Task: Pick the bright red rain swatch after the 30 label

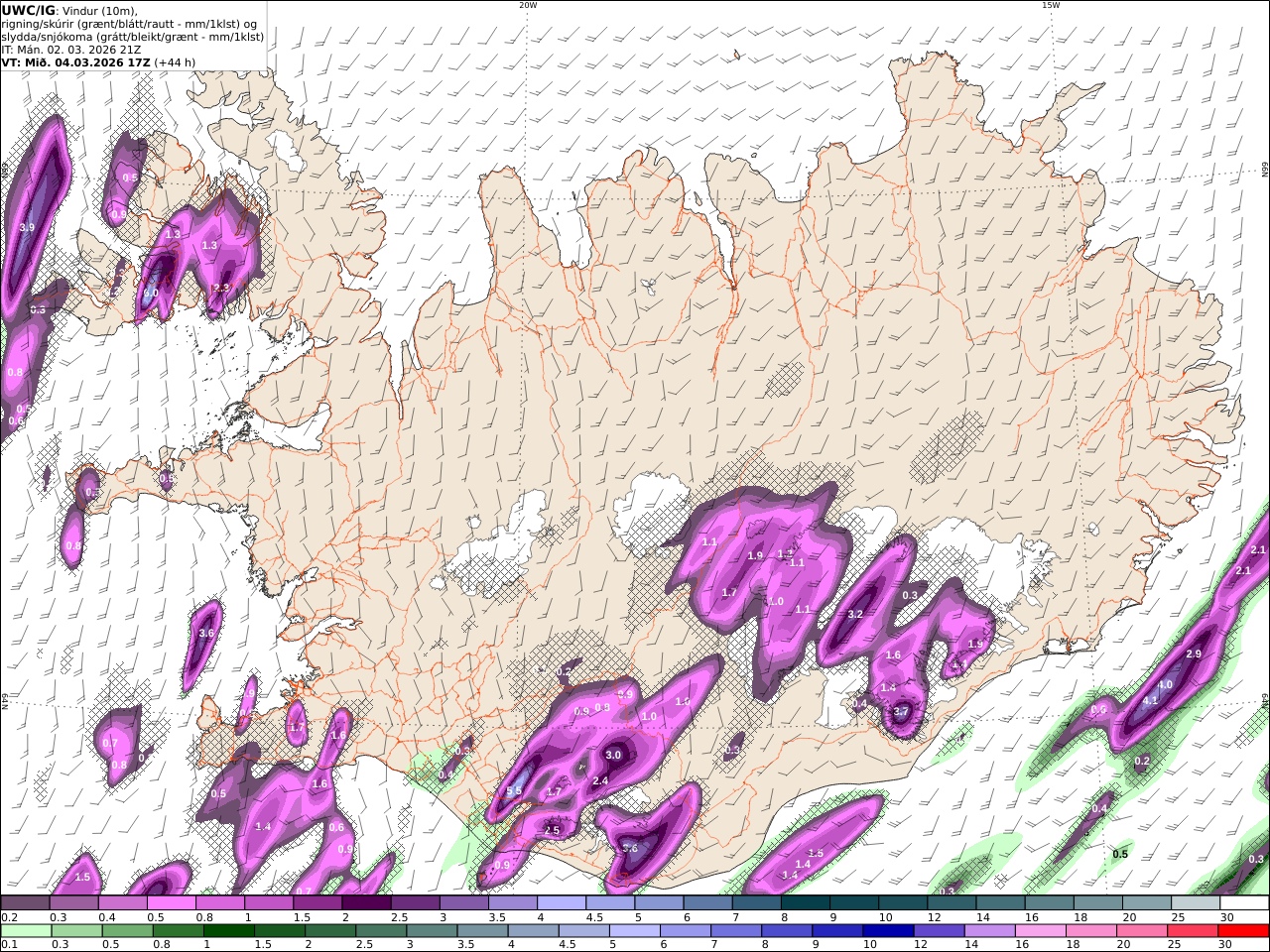Action: (1244, 931)
